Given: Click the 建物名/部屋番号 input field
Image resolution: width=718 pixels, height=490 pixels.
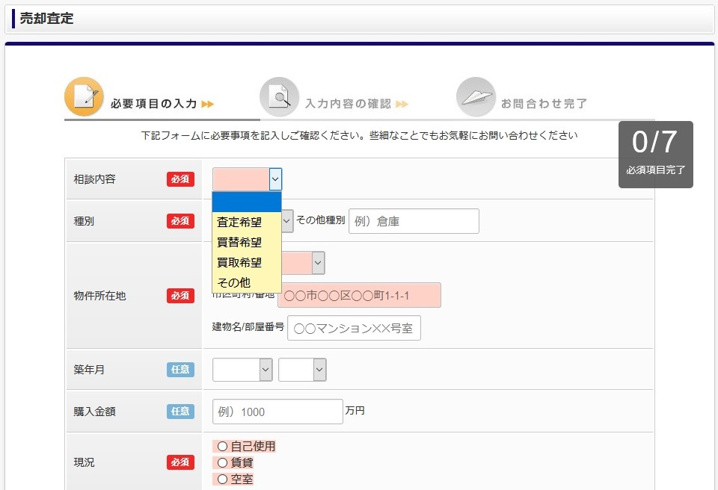Looking at the screenshot, I should tap(354, 328).
